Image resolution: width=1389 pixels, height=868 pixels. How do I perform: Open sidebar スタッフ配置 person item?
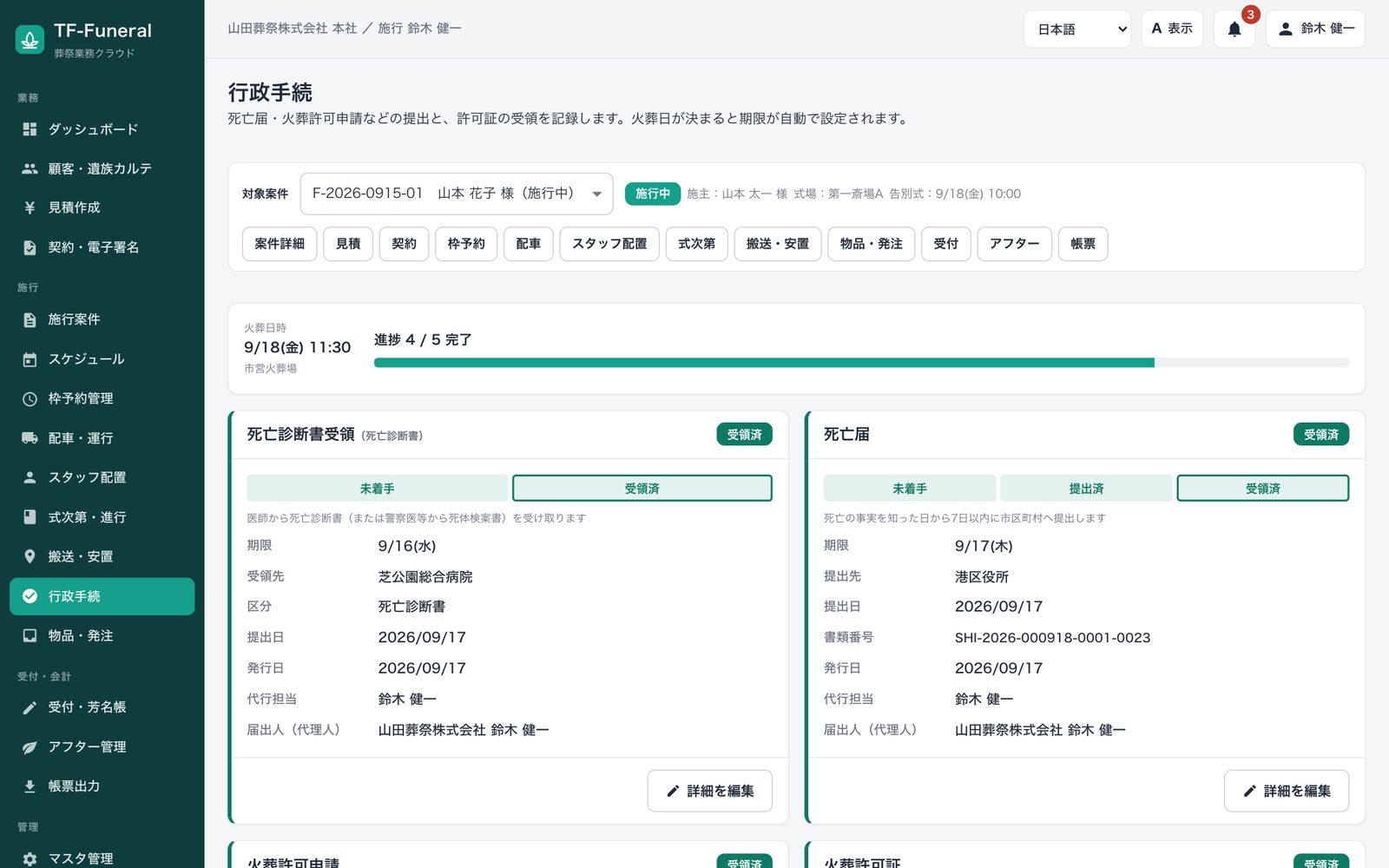[x=102, y=477]
